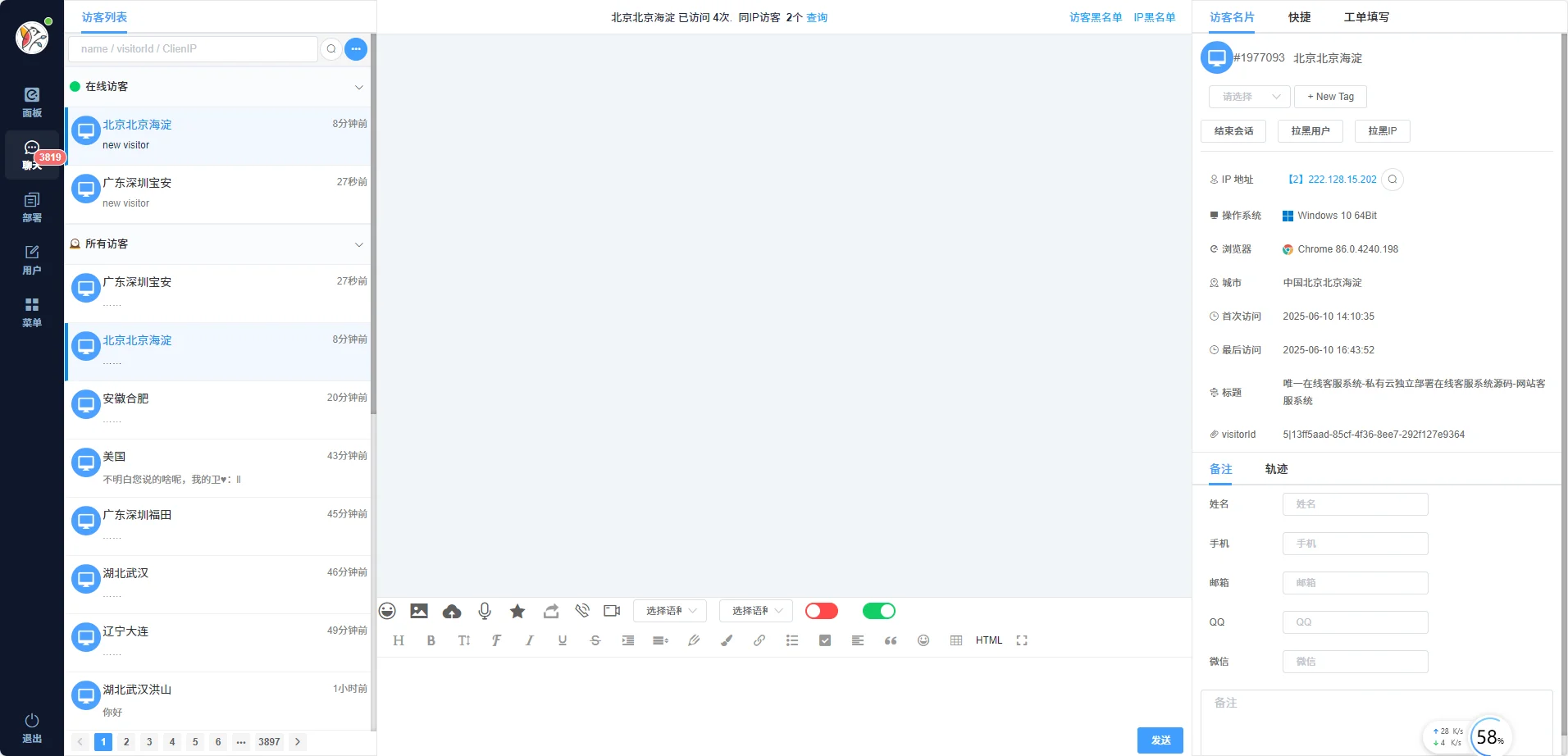This screenshot has width=1568, height=756.
Task: Open the star favorites icon
Action: pos(517,611)
